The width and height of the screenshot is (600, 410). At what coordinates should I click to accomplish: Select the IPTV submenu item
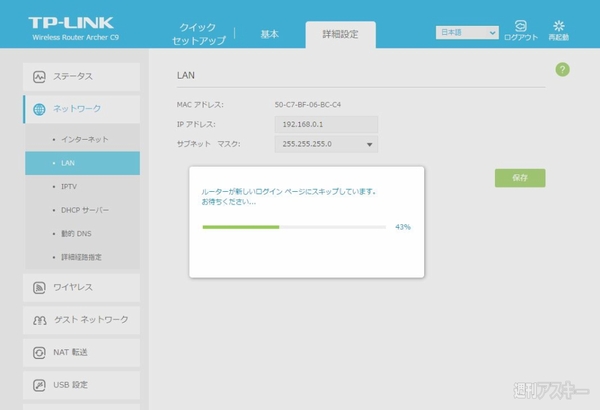pos(82,187)
